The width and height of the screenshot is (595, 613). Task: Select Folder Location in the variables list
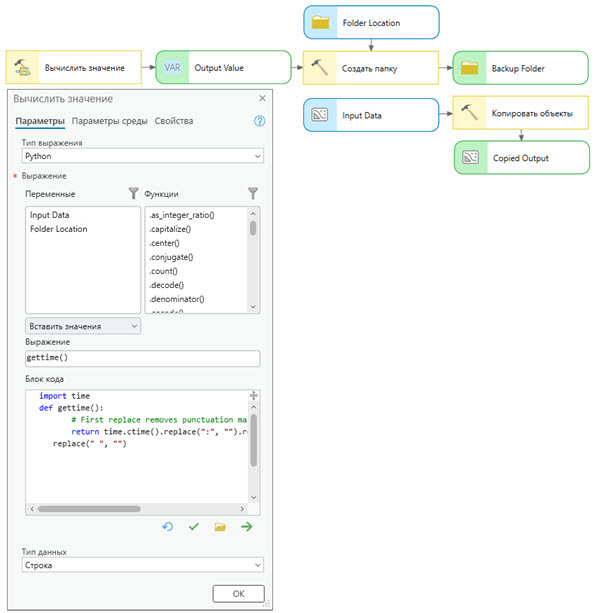pos(59,229)
